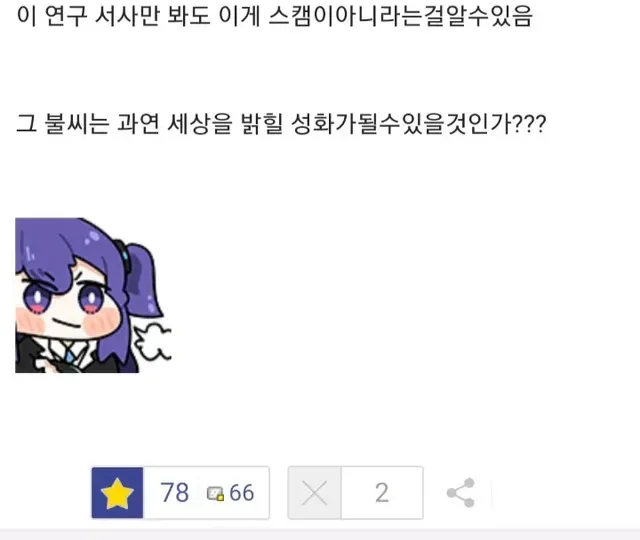This screenshot has width=640, height=540.
Task: Click the gray divider bar at the bottom
Action: click(320, 535)
